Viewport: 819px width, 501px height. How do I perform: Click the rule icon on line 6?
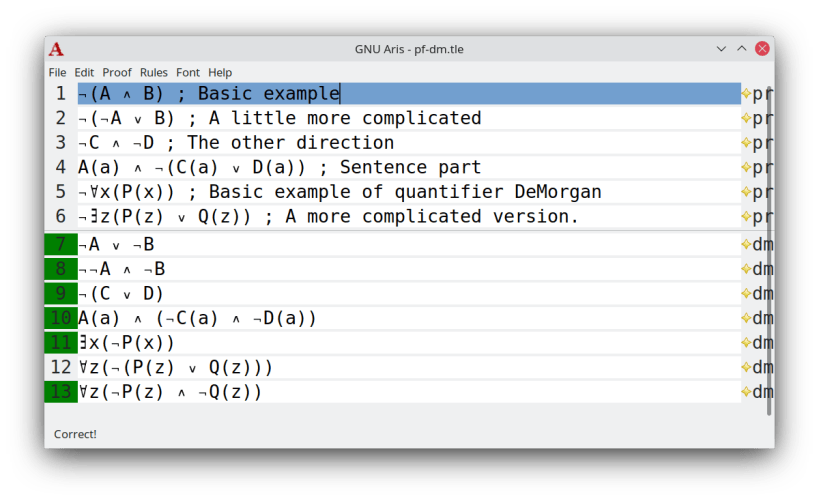click(746, 217)
